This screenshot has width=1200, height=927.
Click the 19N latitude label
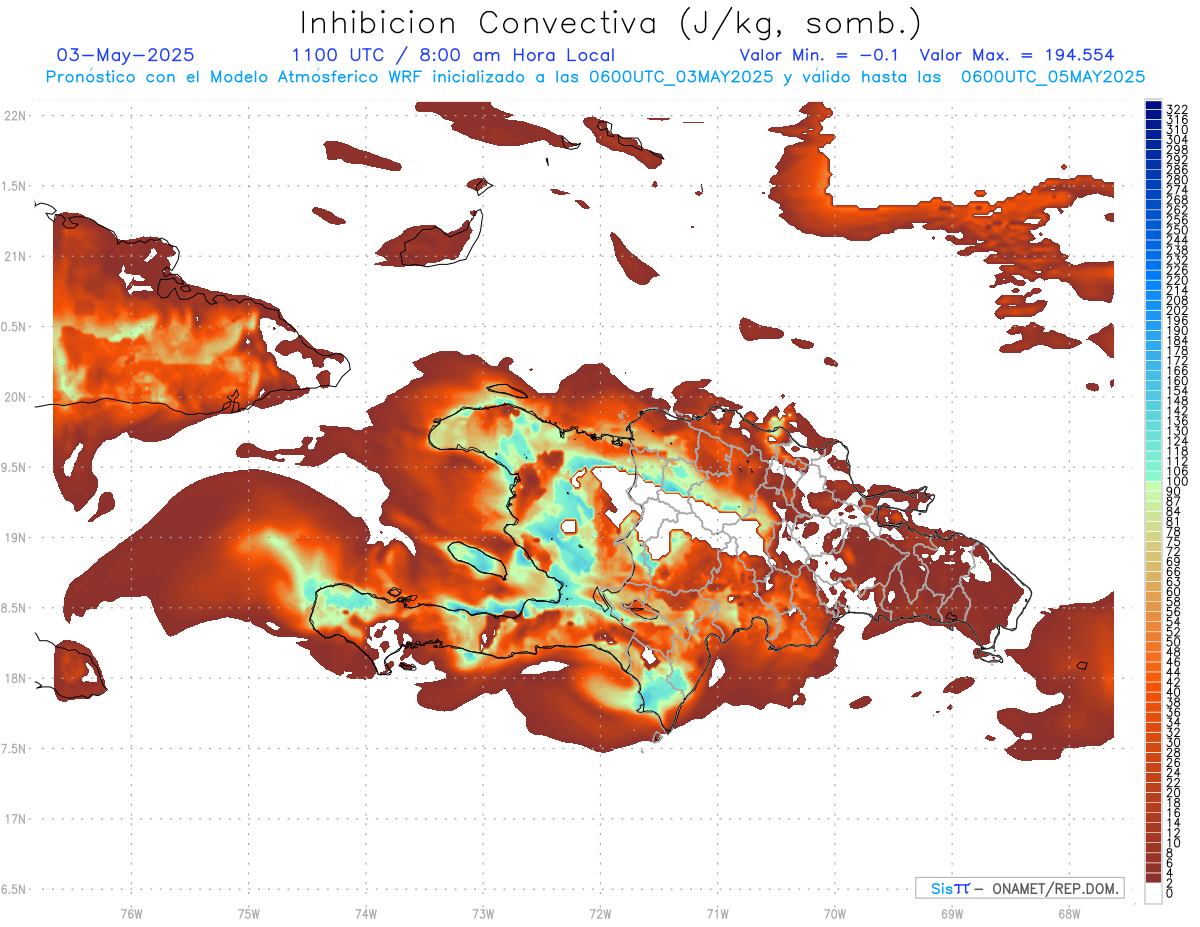tap(16, 537)
